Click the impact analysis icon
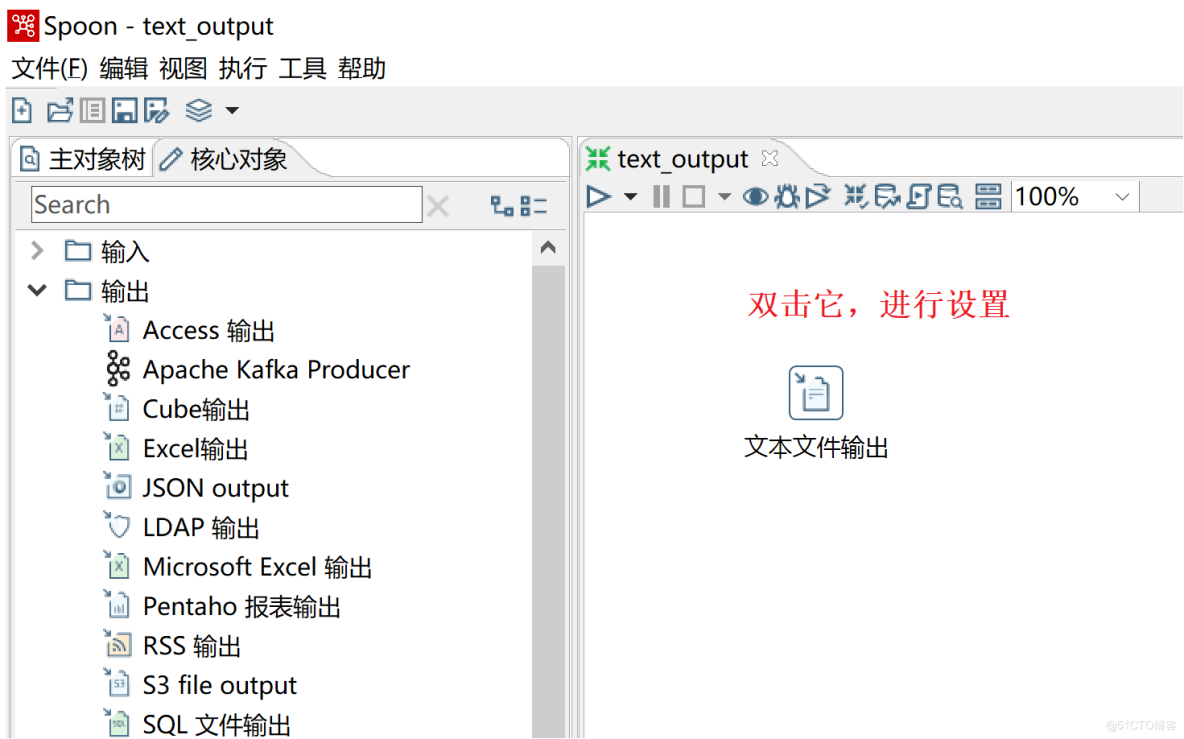 coord(887,197)
